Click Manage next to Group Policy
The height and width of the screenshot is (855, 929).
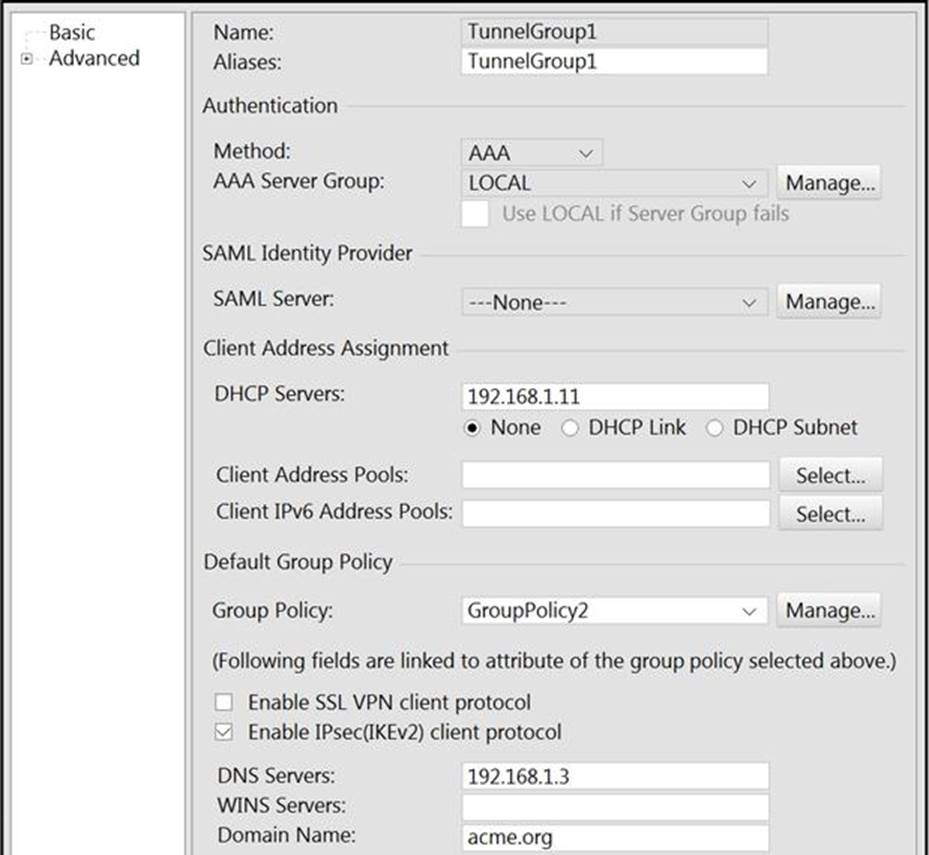pyautogui.click(x=829, y=610)
